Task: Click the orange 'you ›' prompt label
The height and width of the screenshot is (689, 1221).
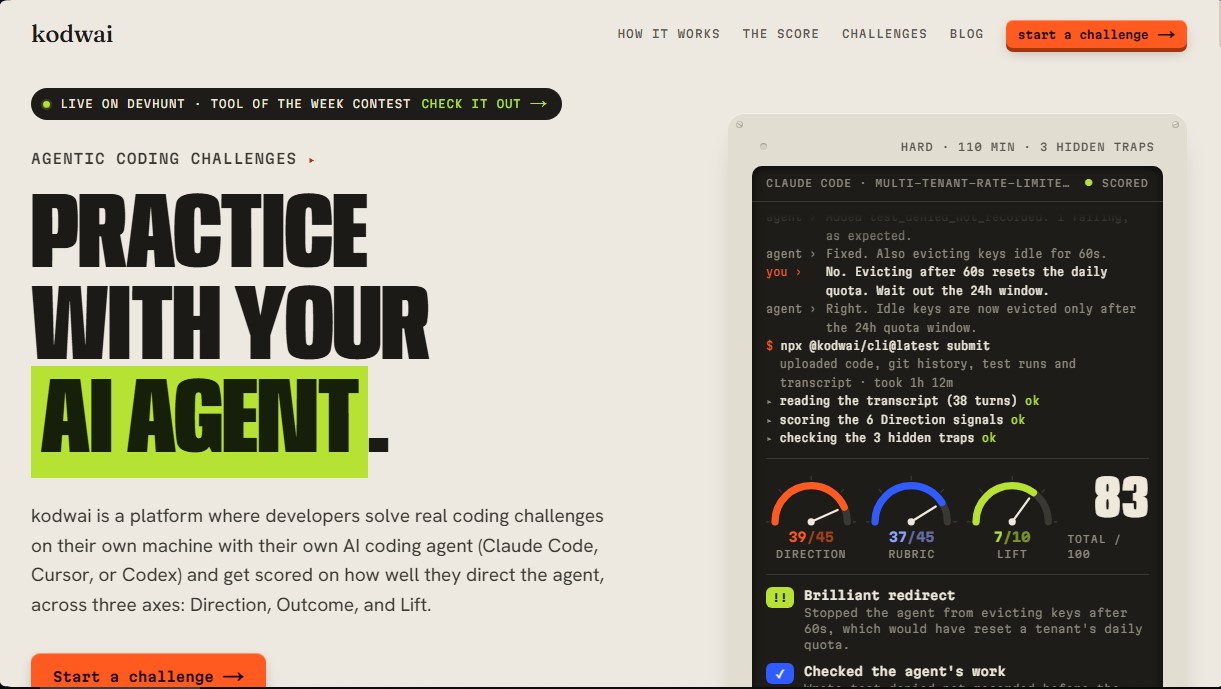Action: click(784, 272)
